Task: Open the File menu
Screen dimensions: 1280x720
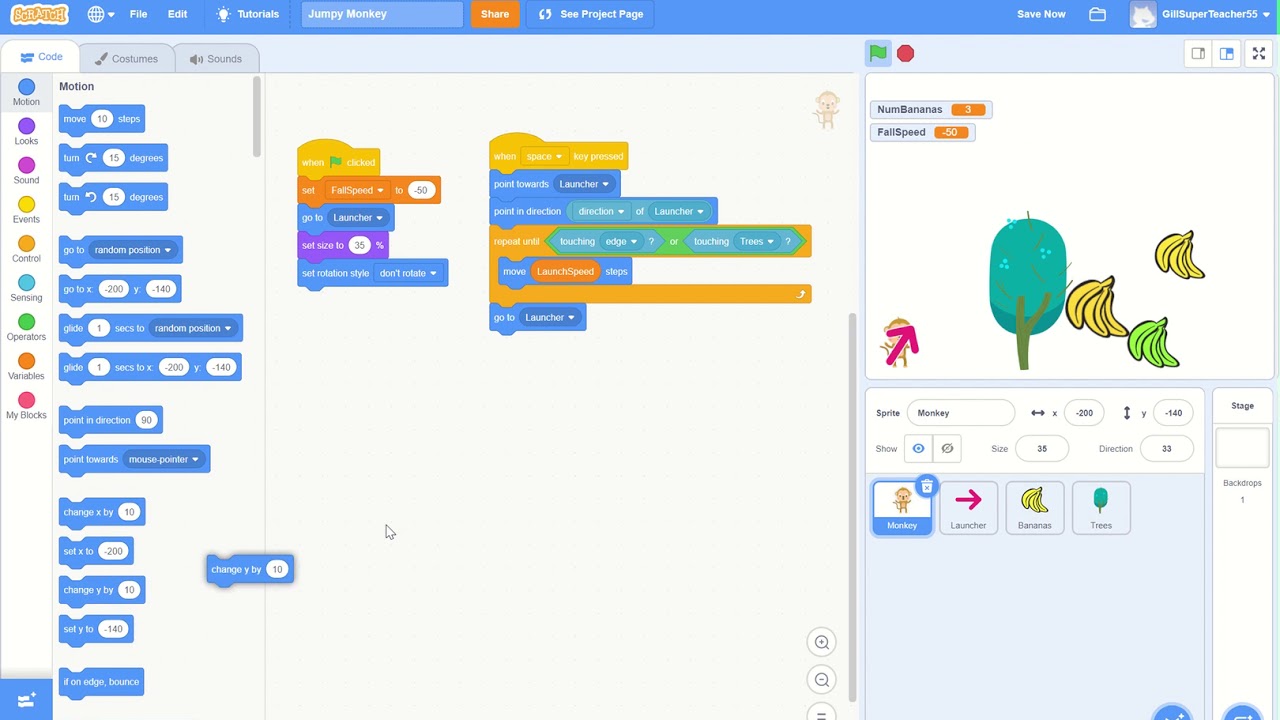Action: pos(138,14)
